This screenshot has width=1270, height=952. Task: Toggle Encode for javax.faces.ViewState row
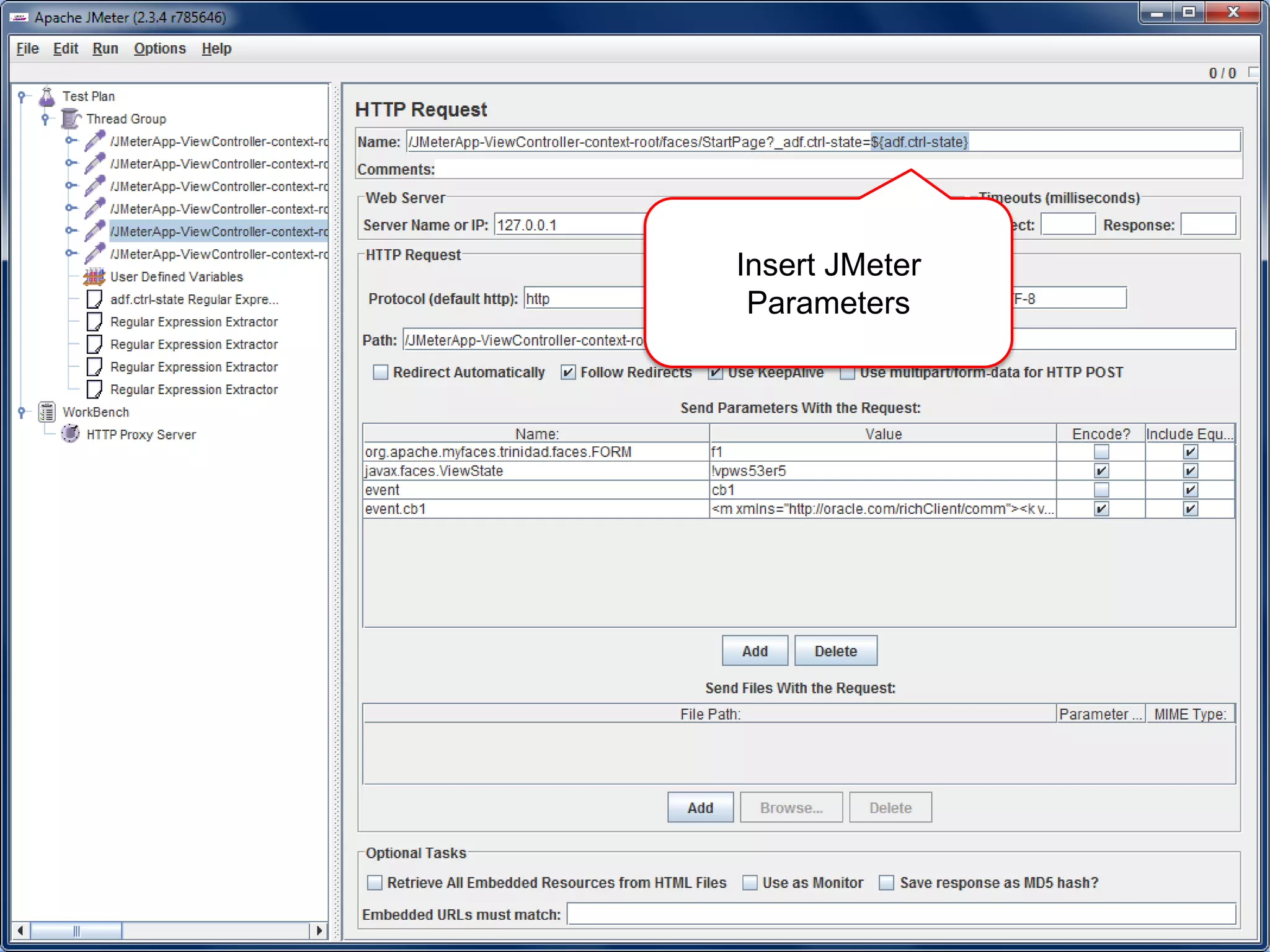1101,471
